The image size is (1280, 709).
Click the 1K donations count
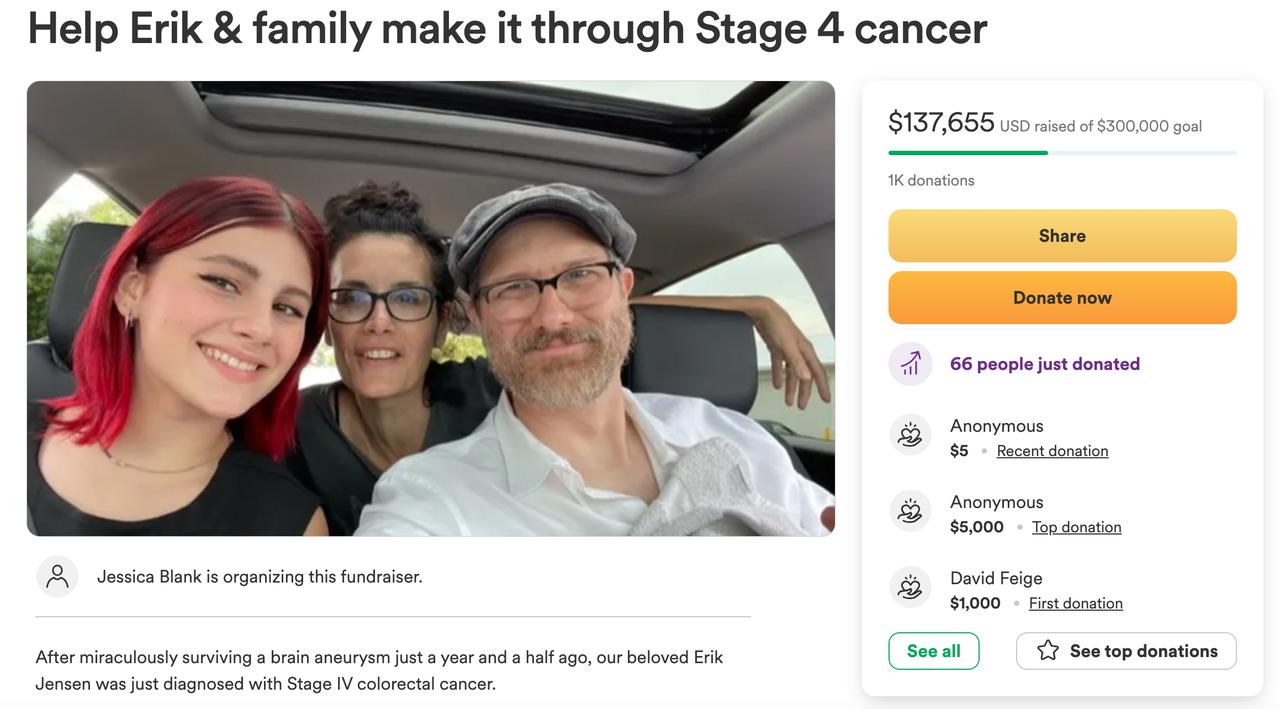coord(931,180)
